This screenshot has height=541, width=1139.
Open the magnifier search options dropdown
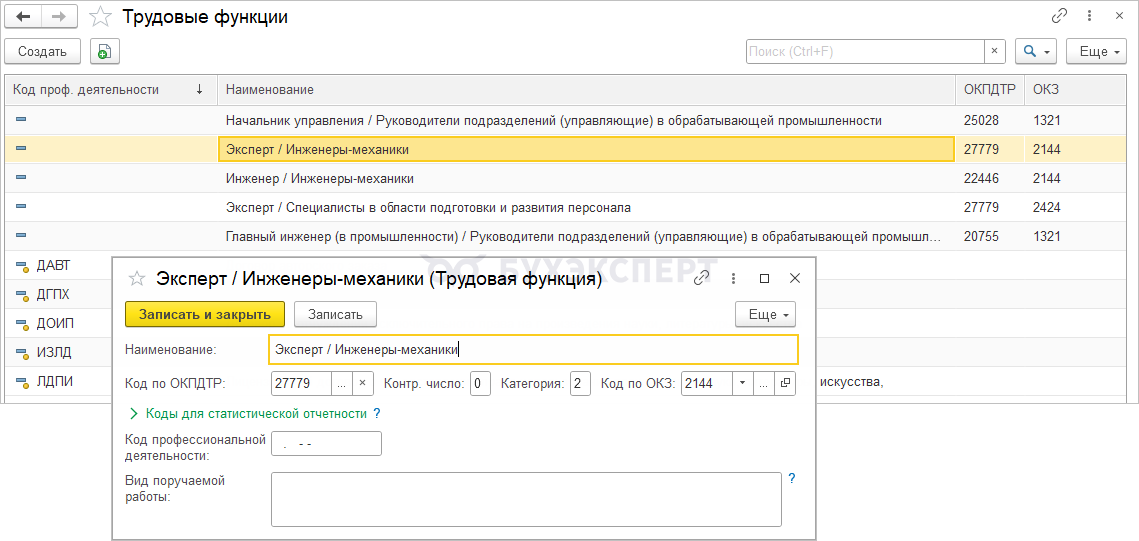1035,52
